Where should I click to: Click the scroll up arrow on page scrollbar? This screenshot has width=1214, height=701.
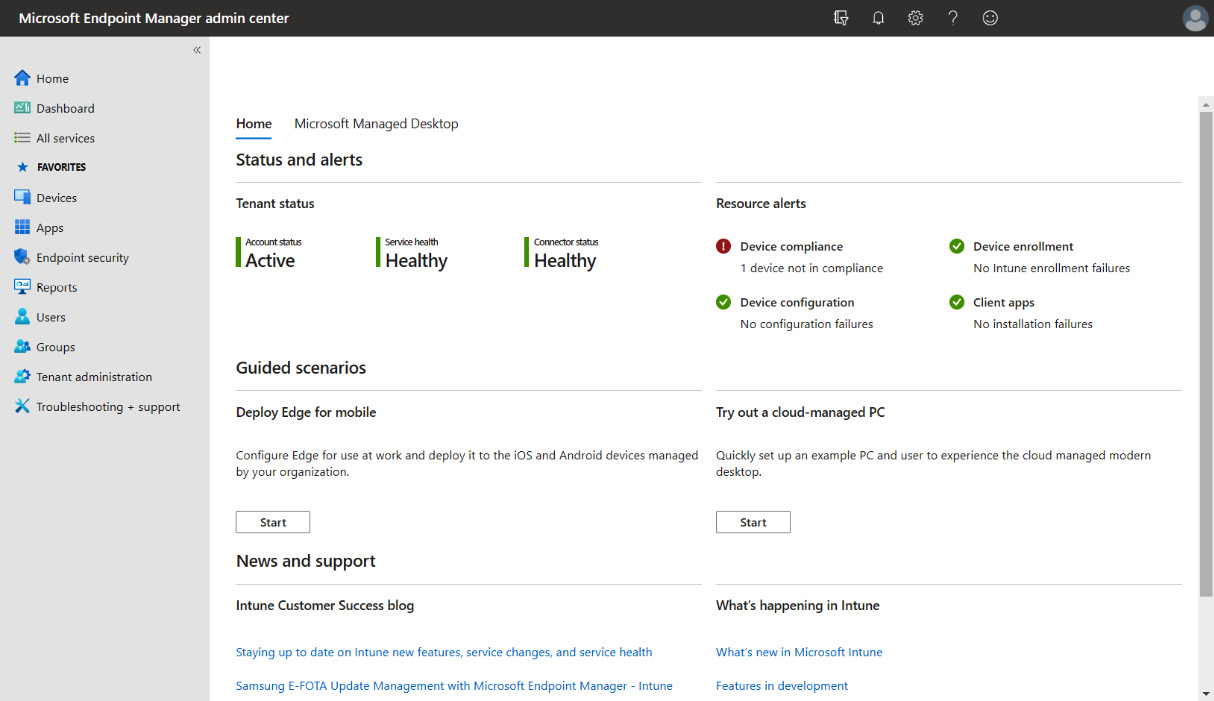click(x=1206, y=103)
